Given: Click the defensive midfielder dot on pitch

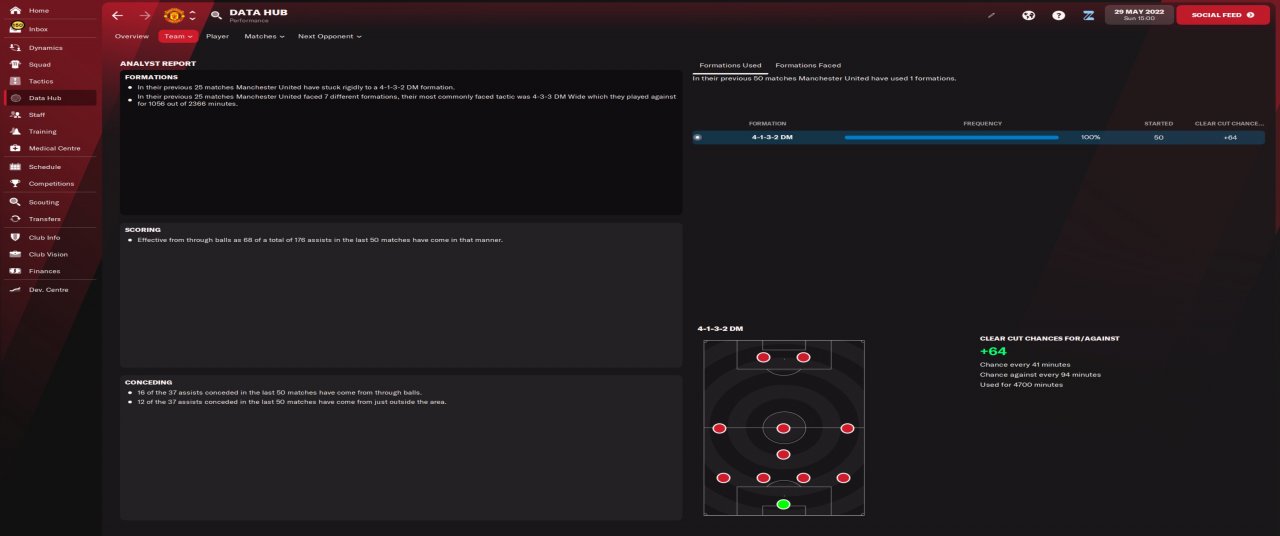Looking at the screenshot, I should click(783, 454).
